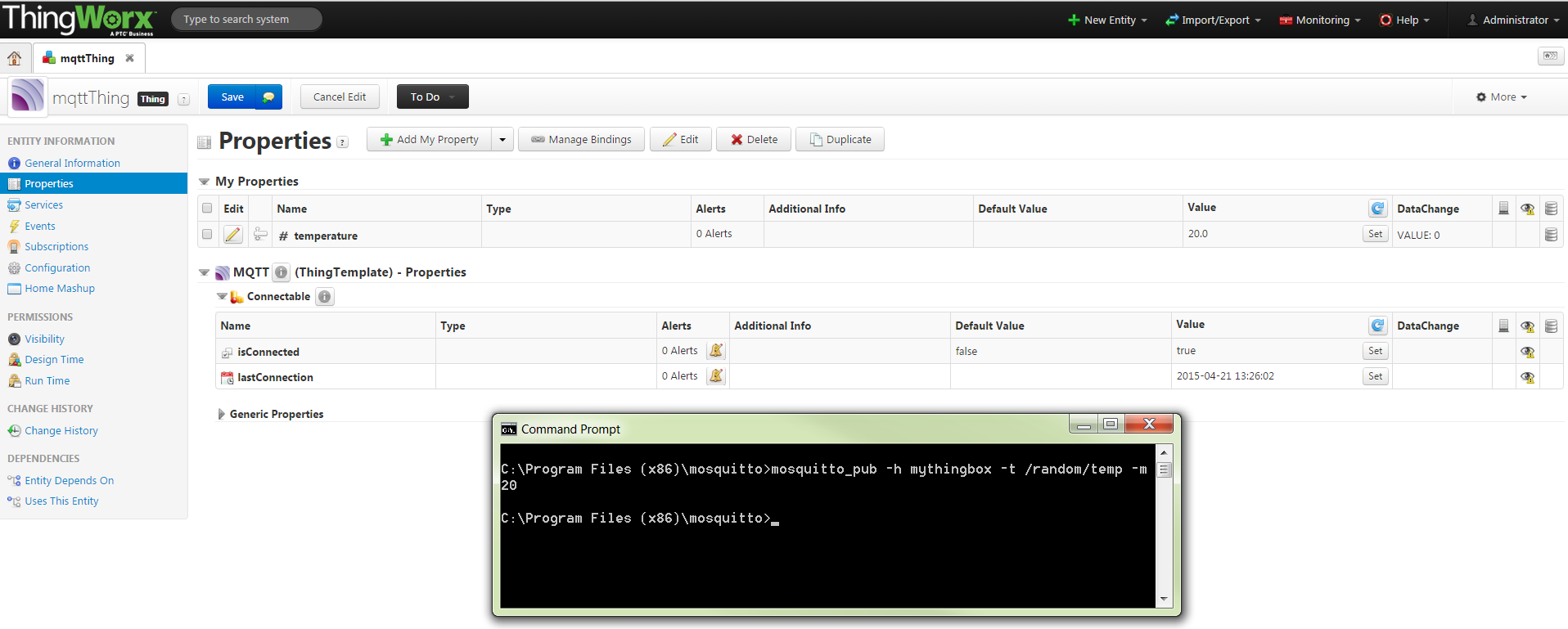Image resolution: width=1568 pixels, height=629 pixels.
Task: Click Command Prompt scrollbar up arrow
Action: point(1164,452)
